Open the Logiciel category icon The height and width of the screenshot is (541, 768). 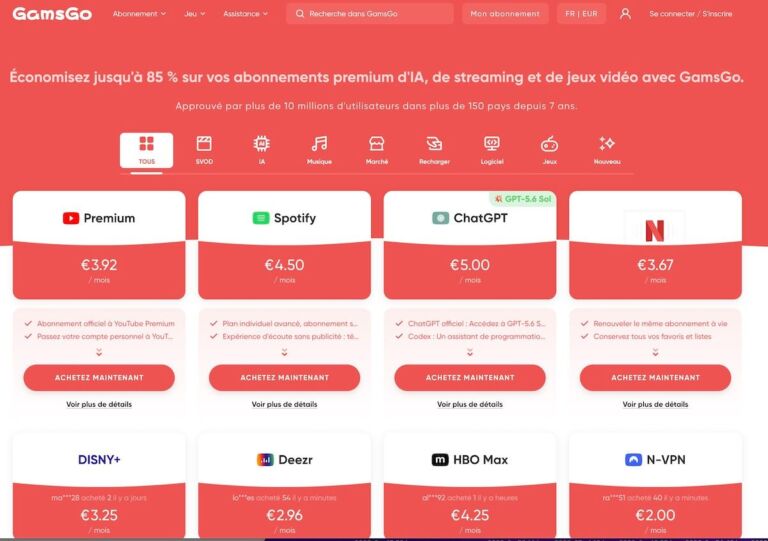[x=492, y=144]
